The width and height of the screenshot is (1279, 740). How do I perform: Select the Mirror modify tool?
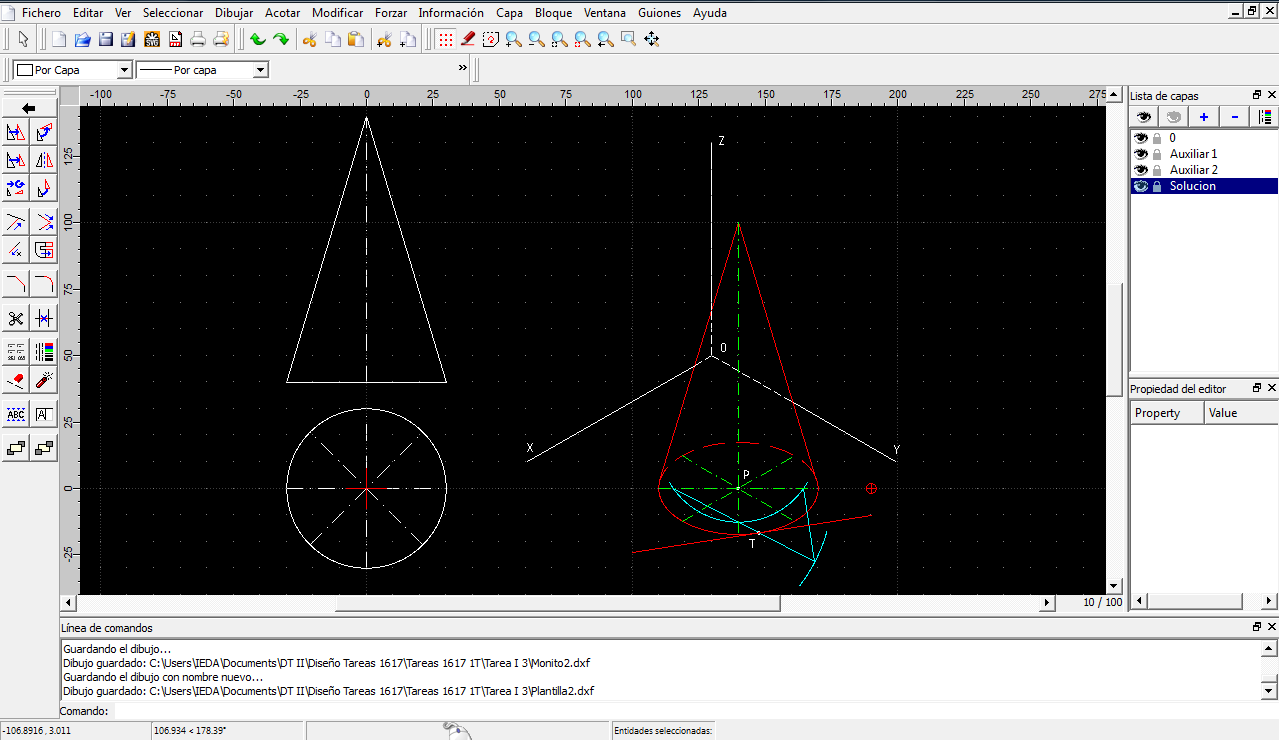tap(44, 160)
